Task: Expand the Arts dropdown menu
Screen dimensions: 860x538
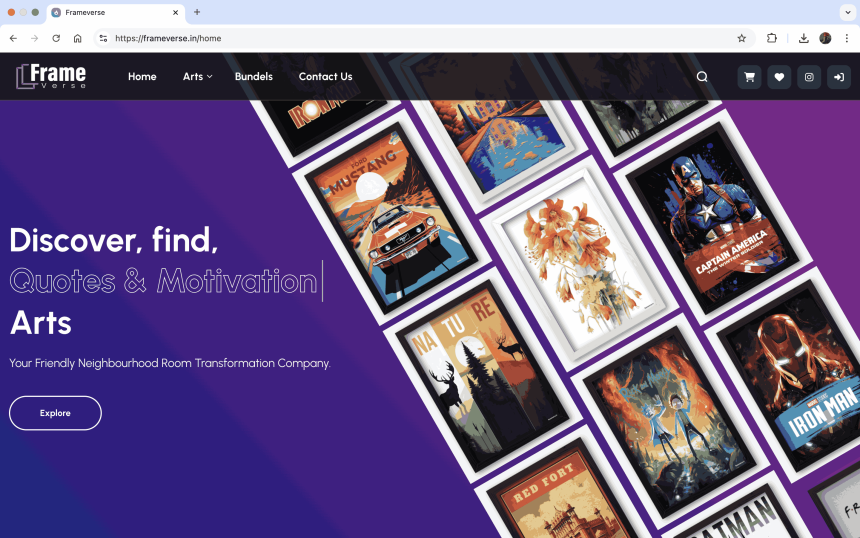Action: coord(197,77)
